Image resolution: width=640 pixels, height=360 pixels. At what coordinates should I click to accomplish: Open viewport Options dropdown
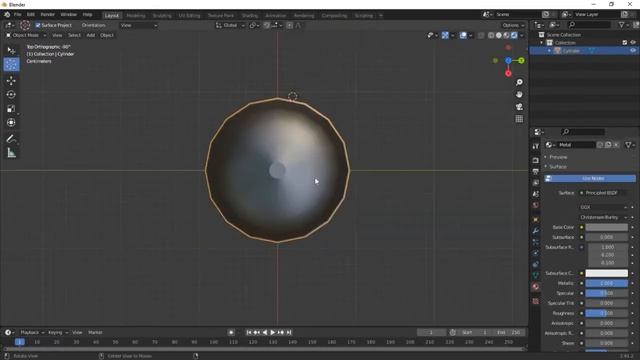[x=513, y=25]
